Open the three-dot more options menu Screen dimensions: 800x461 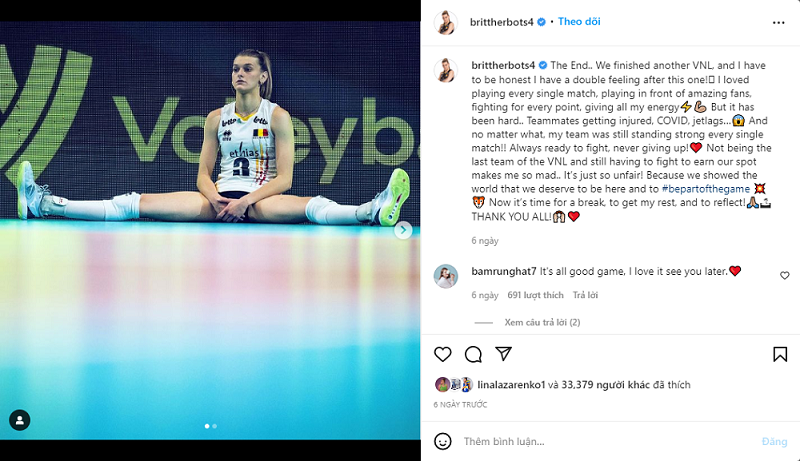tap(779, 22)
